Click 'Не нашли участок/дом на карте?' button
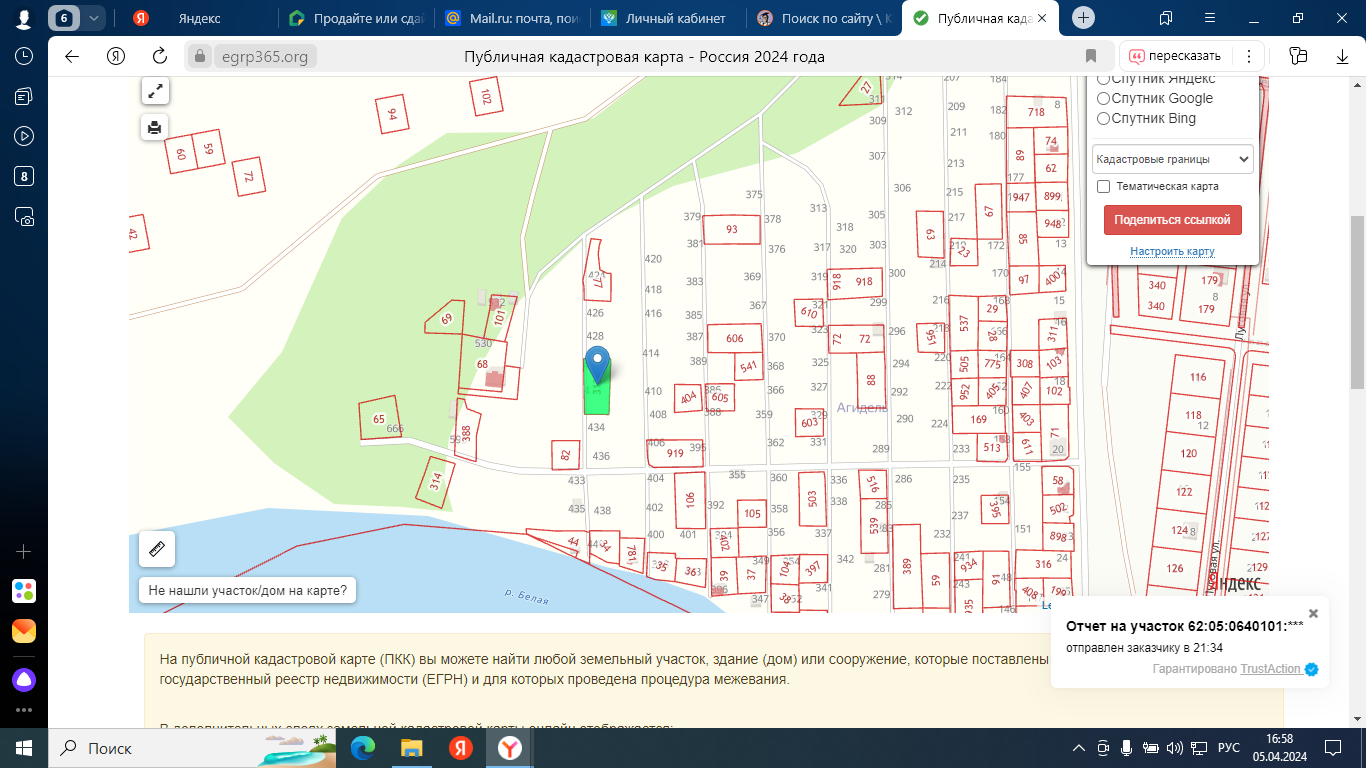1366x768 pixels. [248, 591]
